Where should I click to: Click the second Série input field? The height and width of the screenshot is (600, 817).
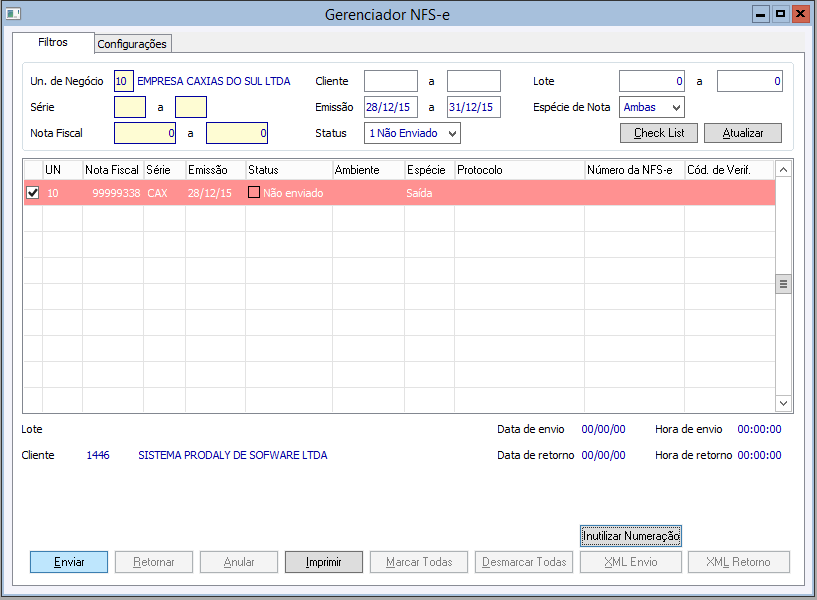pos(191,107)
